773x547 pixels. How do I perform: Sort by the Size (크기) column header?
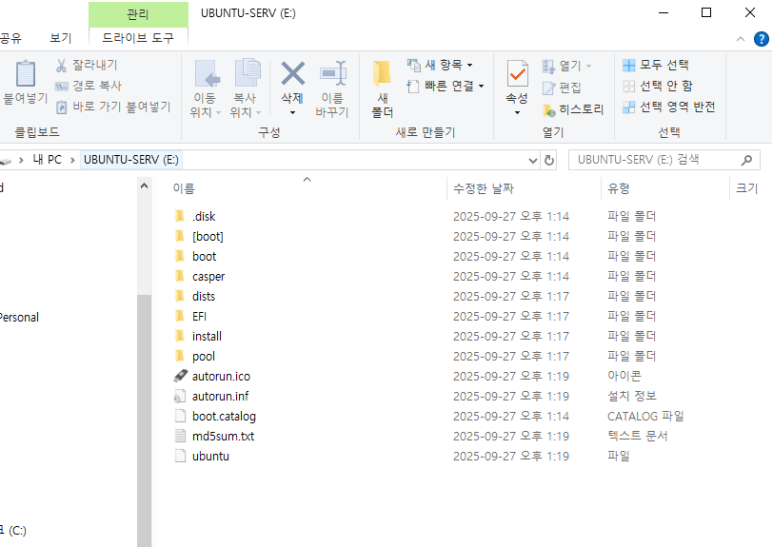point(747,188)
